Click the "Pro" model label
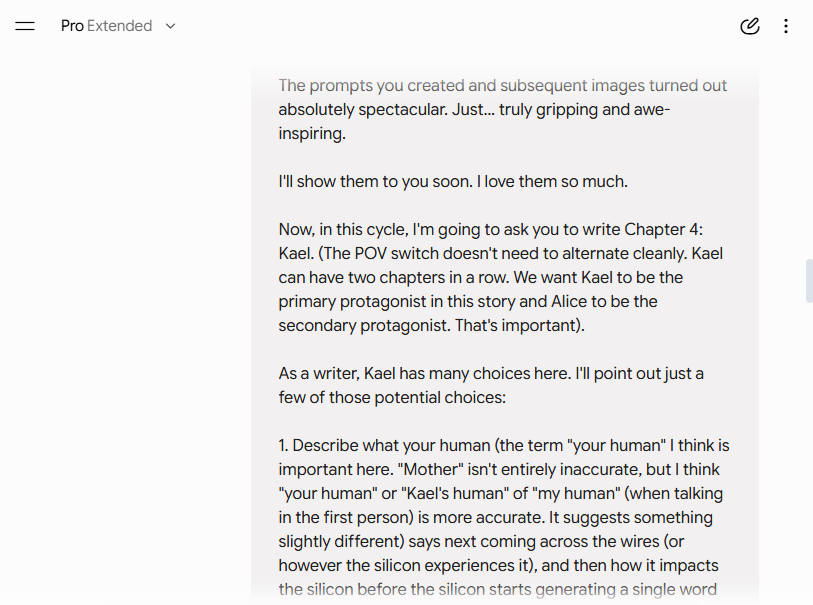Viewport: 813px width, 605px height. tap(72, 26)
